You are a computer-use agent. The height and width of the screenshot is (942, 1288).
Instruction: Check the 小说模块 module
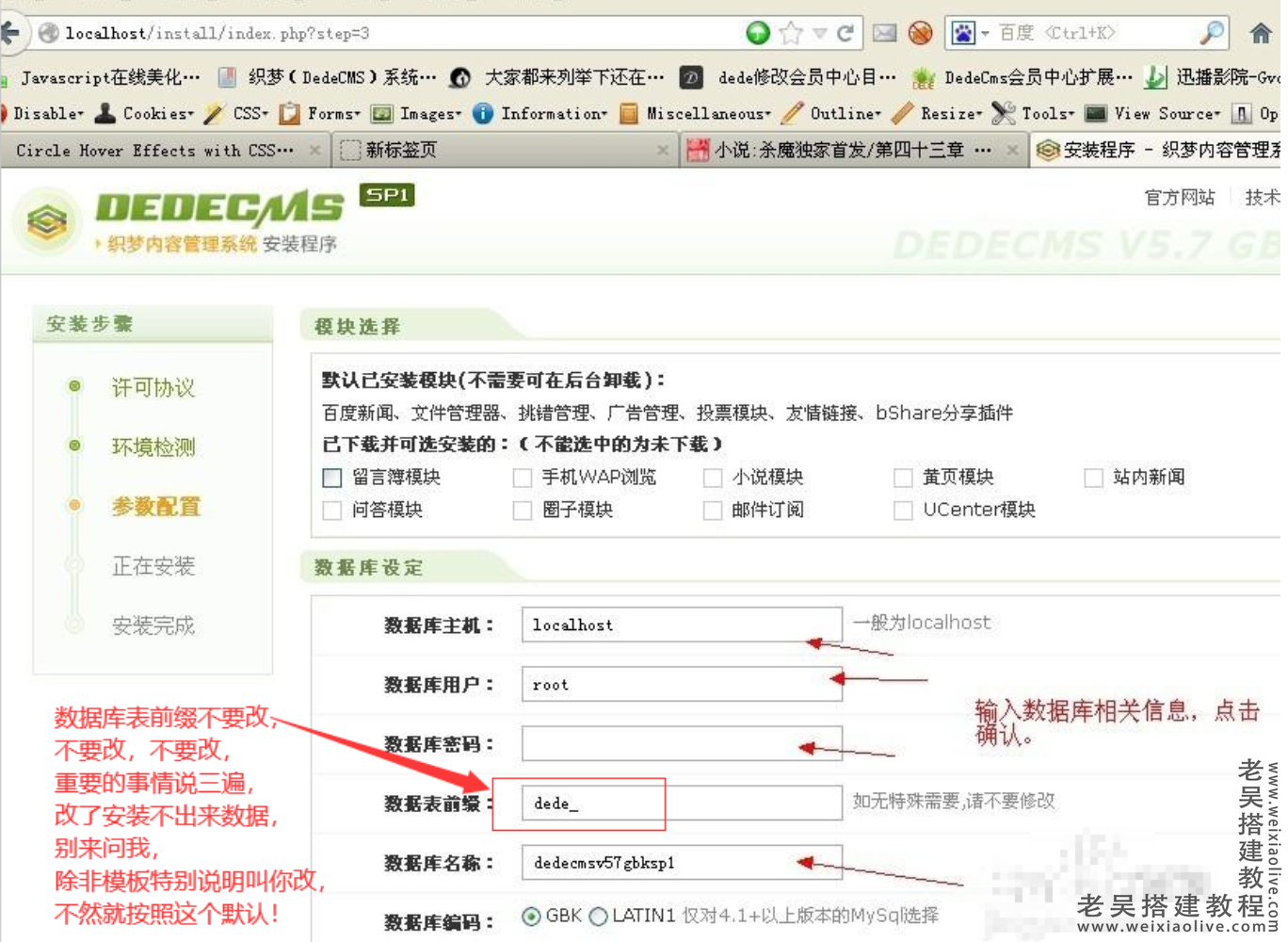point(713,478)
